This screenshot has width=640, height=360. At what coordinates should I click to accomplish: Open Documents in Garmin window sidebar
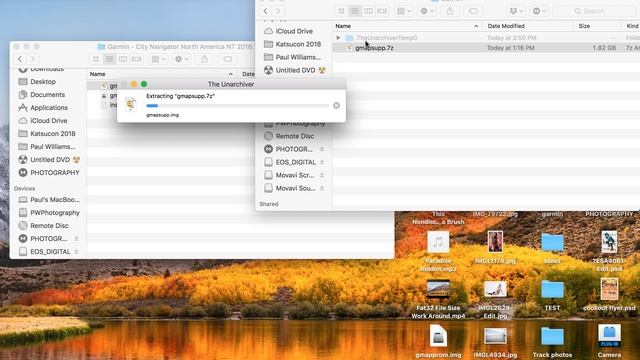(42, 95)
